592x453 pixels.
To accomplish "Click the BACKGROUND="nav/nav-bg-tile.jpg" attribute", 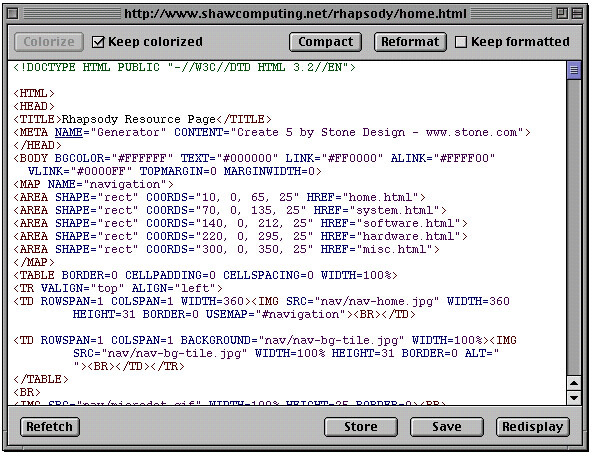I will [x=292, y=341].
